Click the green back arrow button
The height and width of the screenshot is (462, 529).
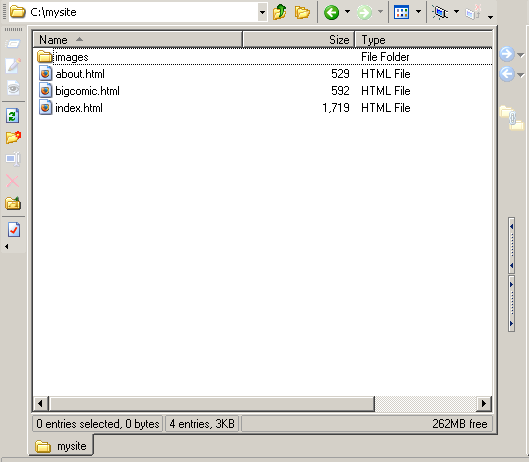331,13
